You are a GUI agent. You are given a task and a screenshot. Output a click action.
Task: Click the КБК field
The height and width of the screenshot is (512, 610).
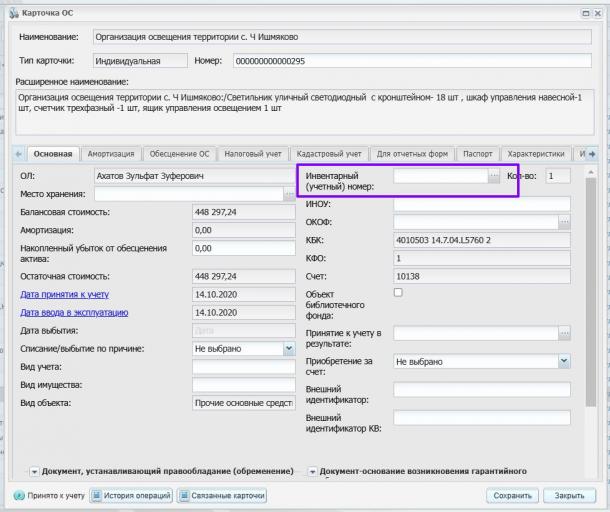tap(482, 240)
